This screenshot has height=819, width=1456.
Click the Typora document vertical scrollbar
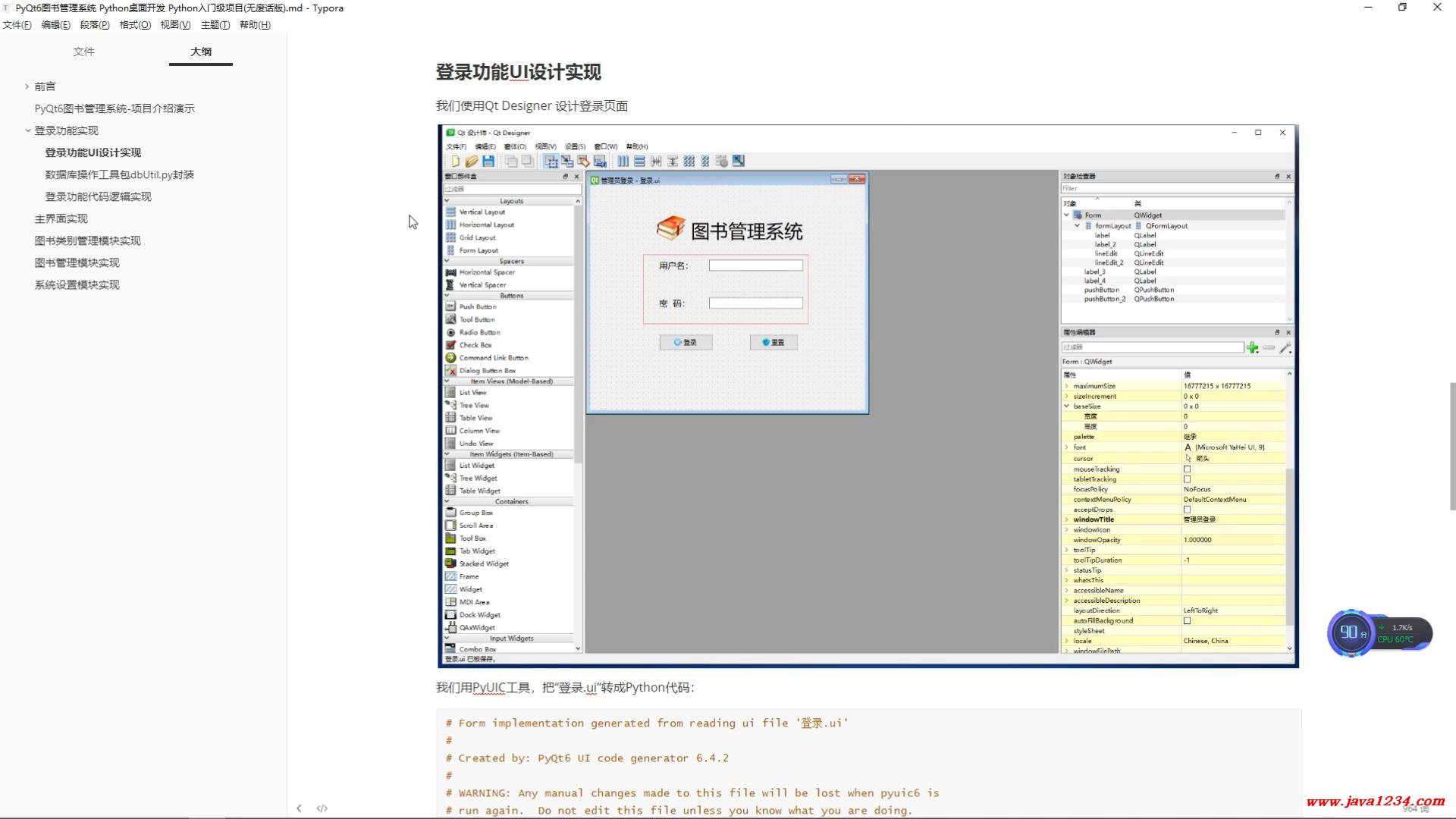1452,446
